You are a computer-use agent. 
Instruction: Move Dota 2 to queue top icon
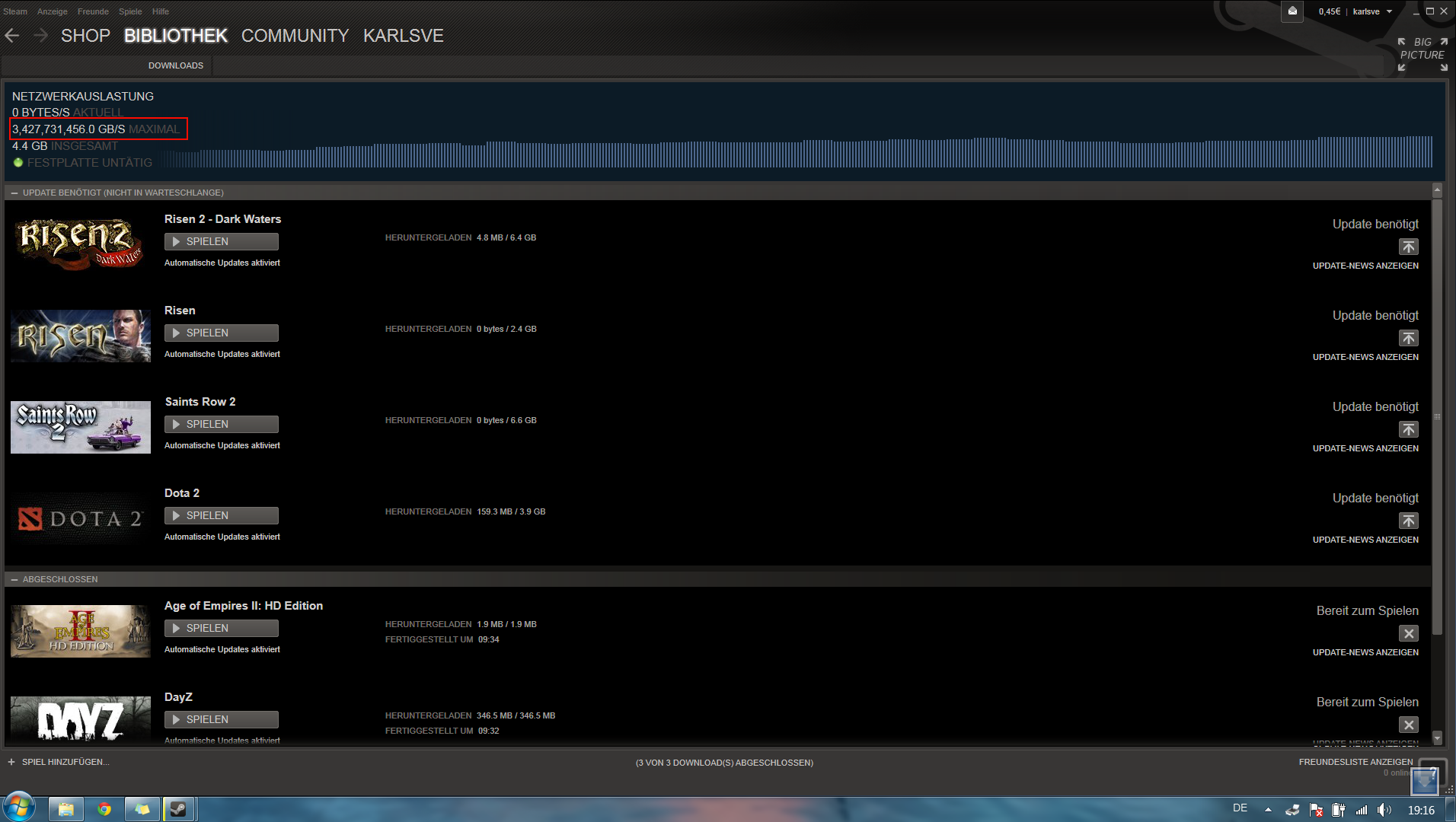coord(1408,521)
